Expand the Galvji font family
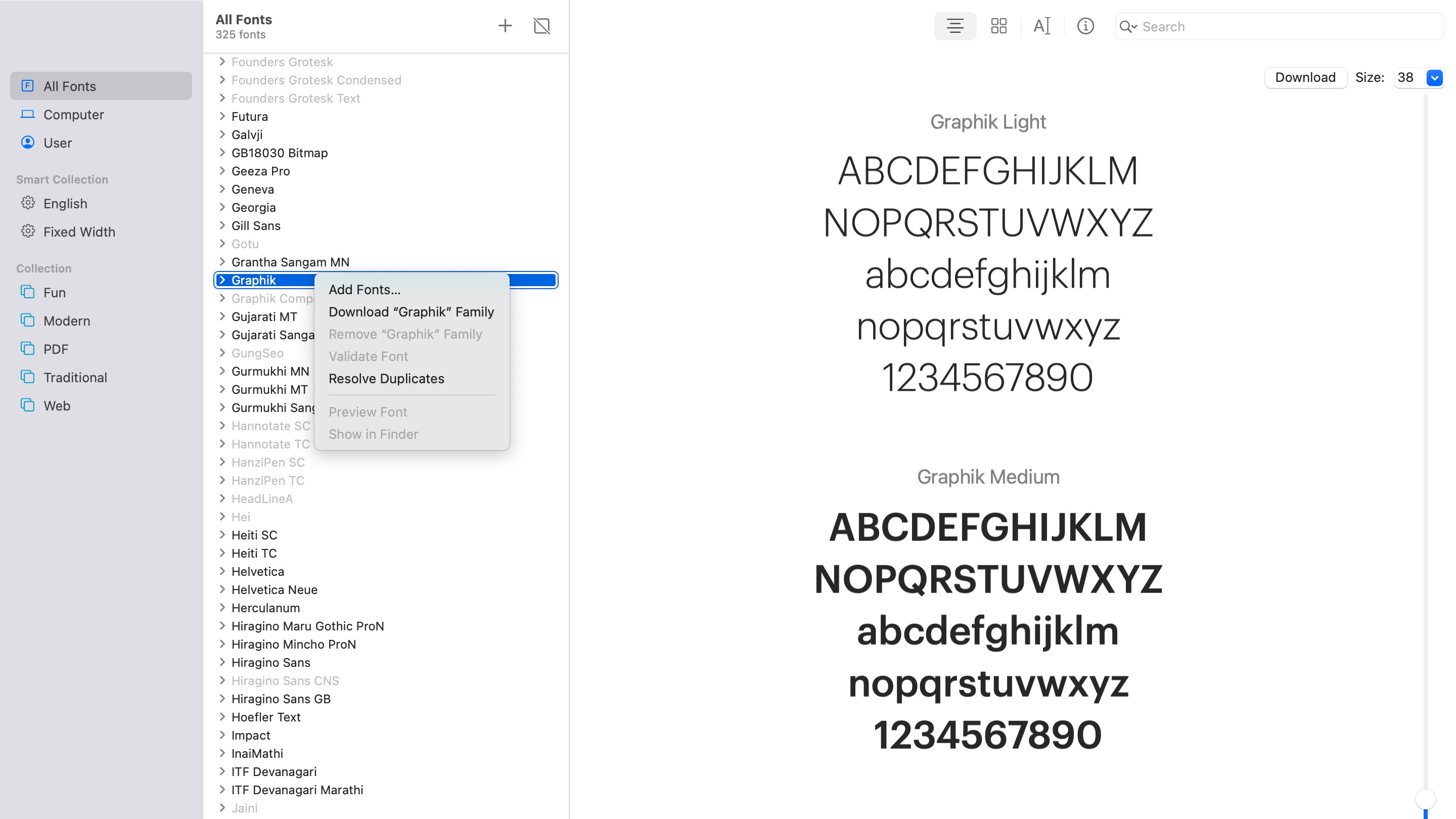This screenshot has width=1456, height=819. [x=222, y=134]
